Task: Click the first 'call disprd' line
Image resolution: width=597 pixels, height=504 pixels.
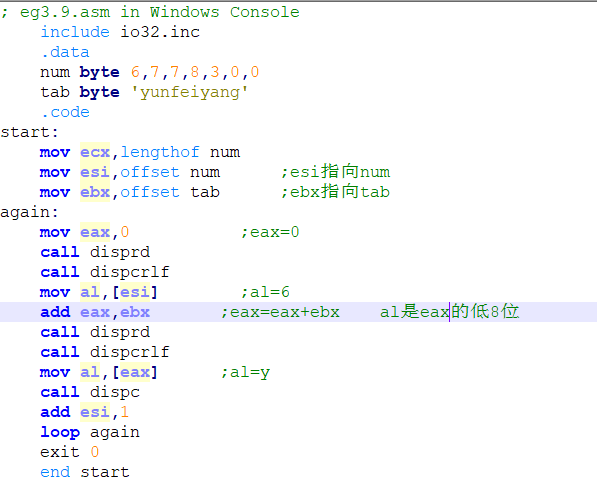Action: coord(95,252)
